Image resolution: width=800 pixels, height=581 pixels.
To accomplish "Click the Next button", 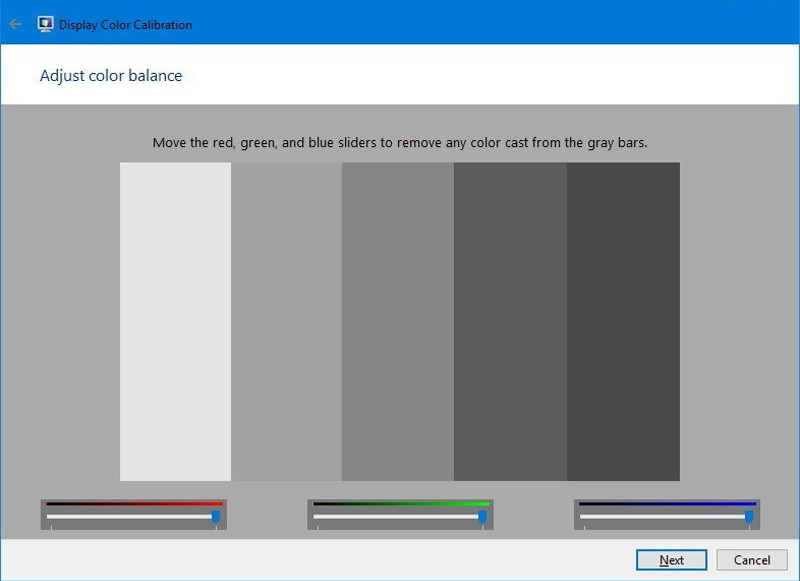I will (x=671, y=560).
